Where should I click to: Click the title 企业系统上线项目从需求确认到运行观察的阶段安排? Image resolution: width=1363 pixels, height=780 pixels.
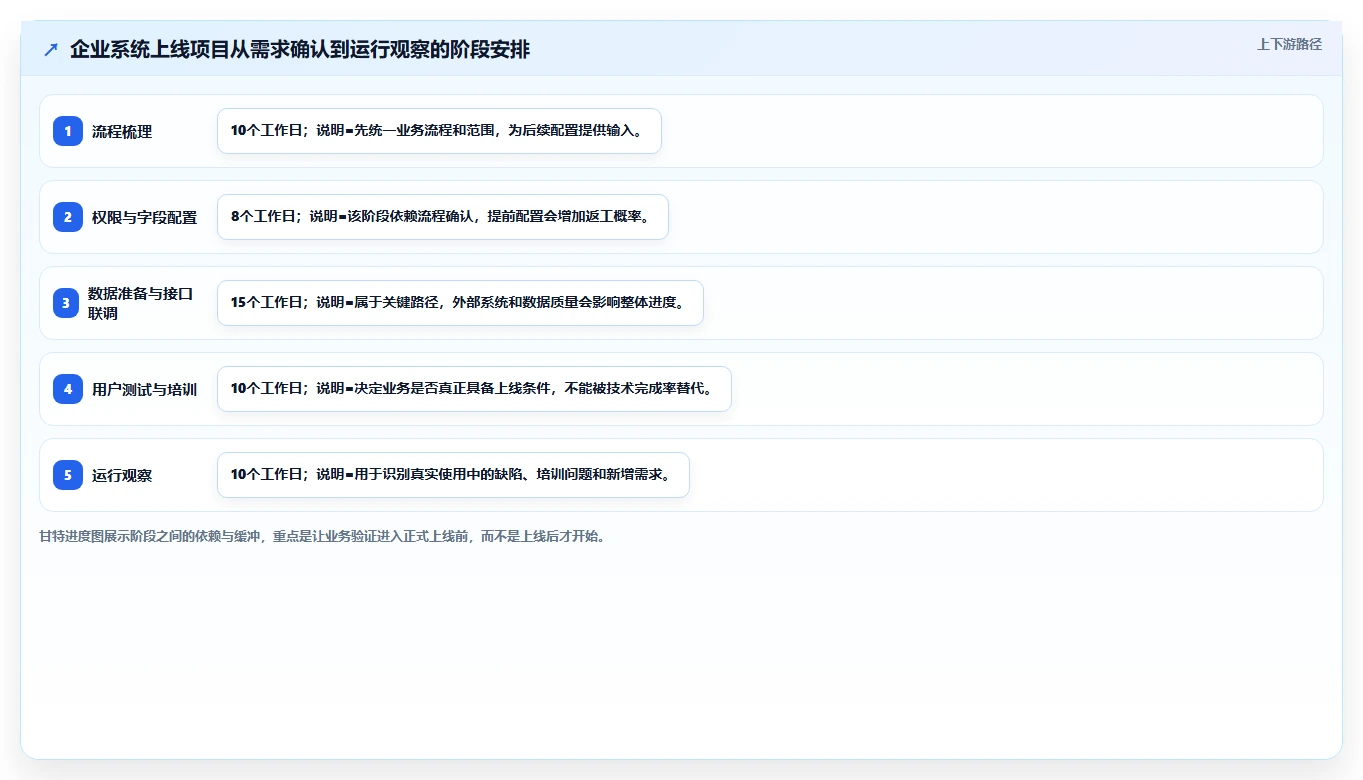point(300,50)
